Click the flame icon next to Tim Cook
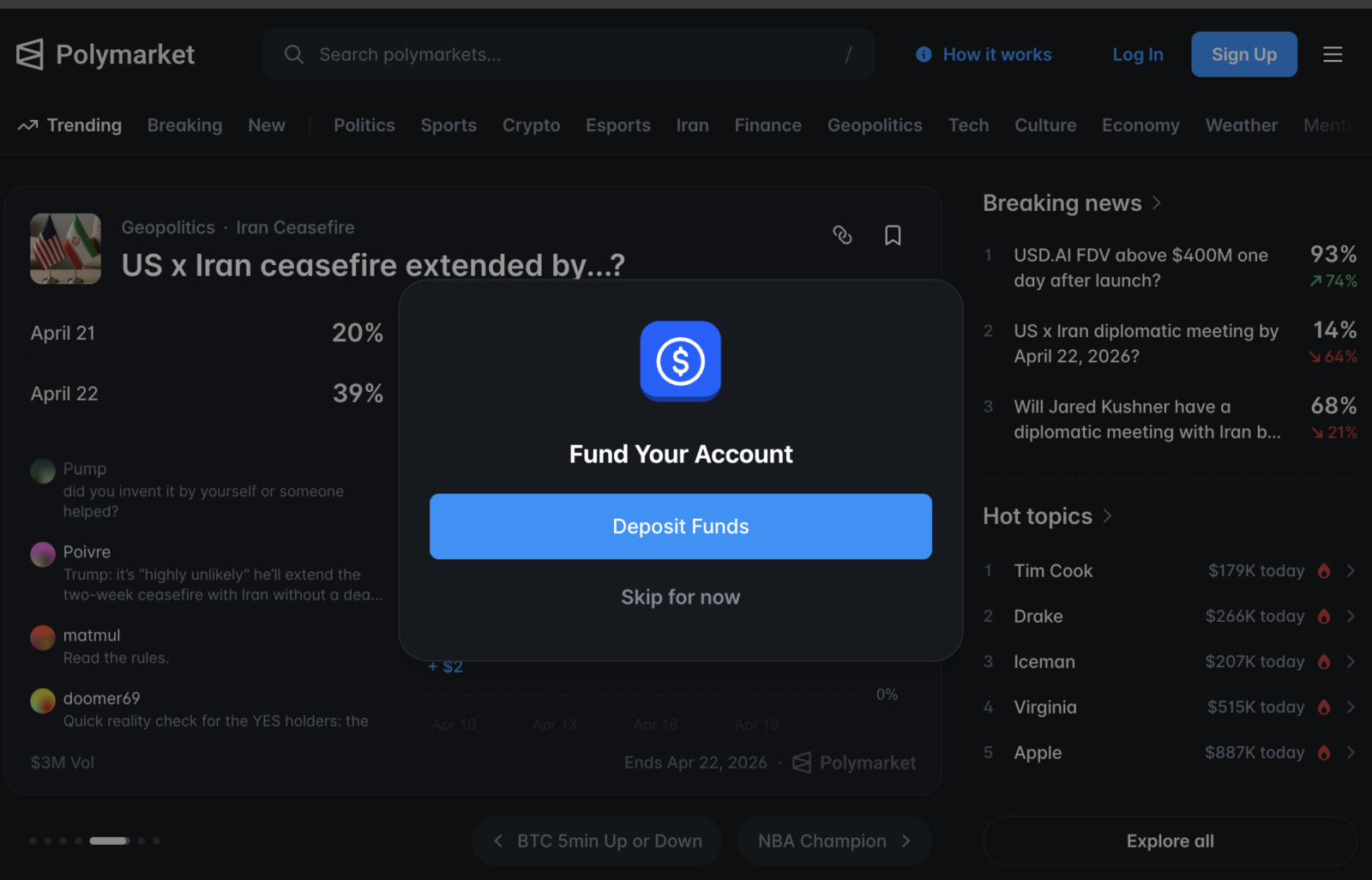Screen dimensions: 1372x880 point(1324,571)
